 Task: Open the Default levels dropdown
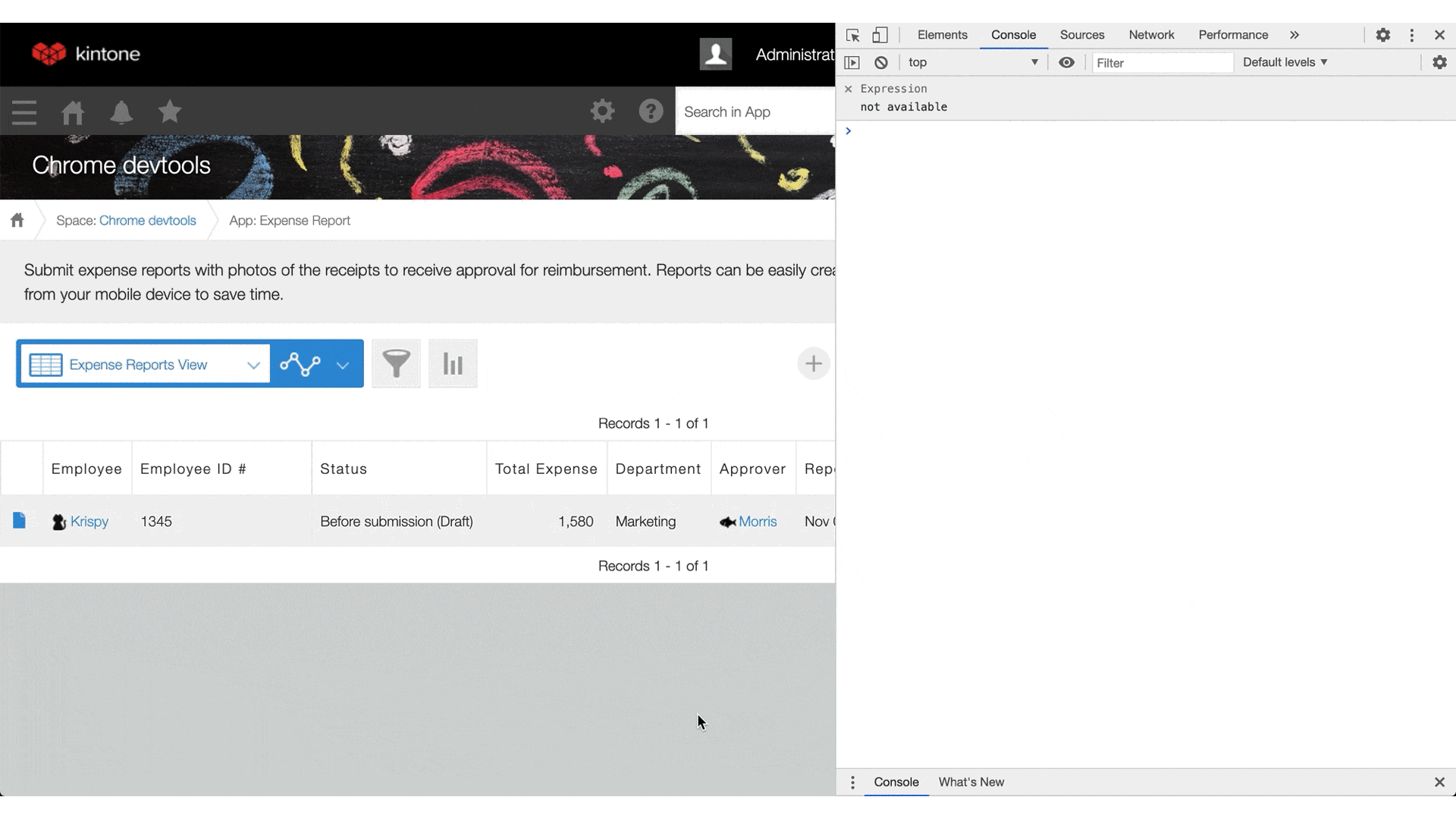tap(1285, 62)
